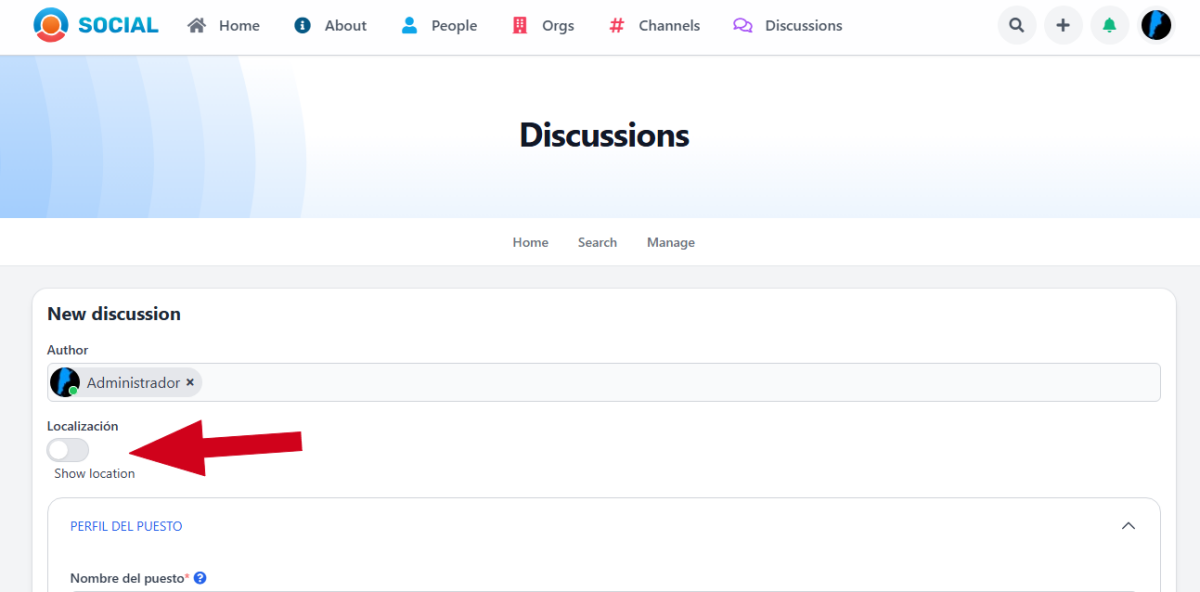Remove Administrador from Author field
This screenshot has height=592, width=1200.
coord(190,382)
